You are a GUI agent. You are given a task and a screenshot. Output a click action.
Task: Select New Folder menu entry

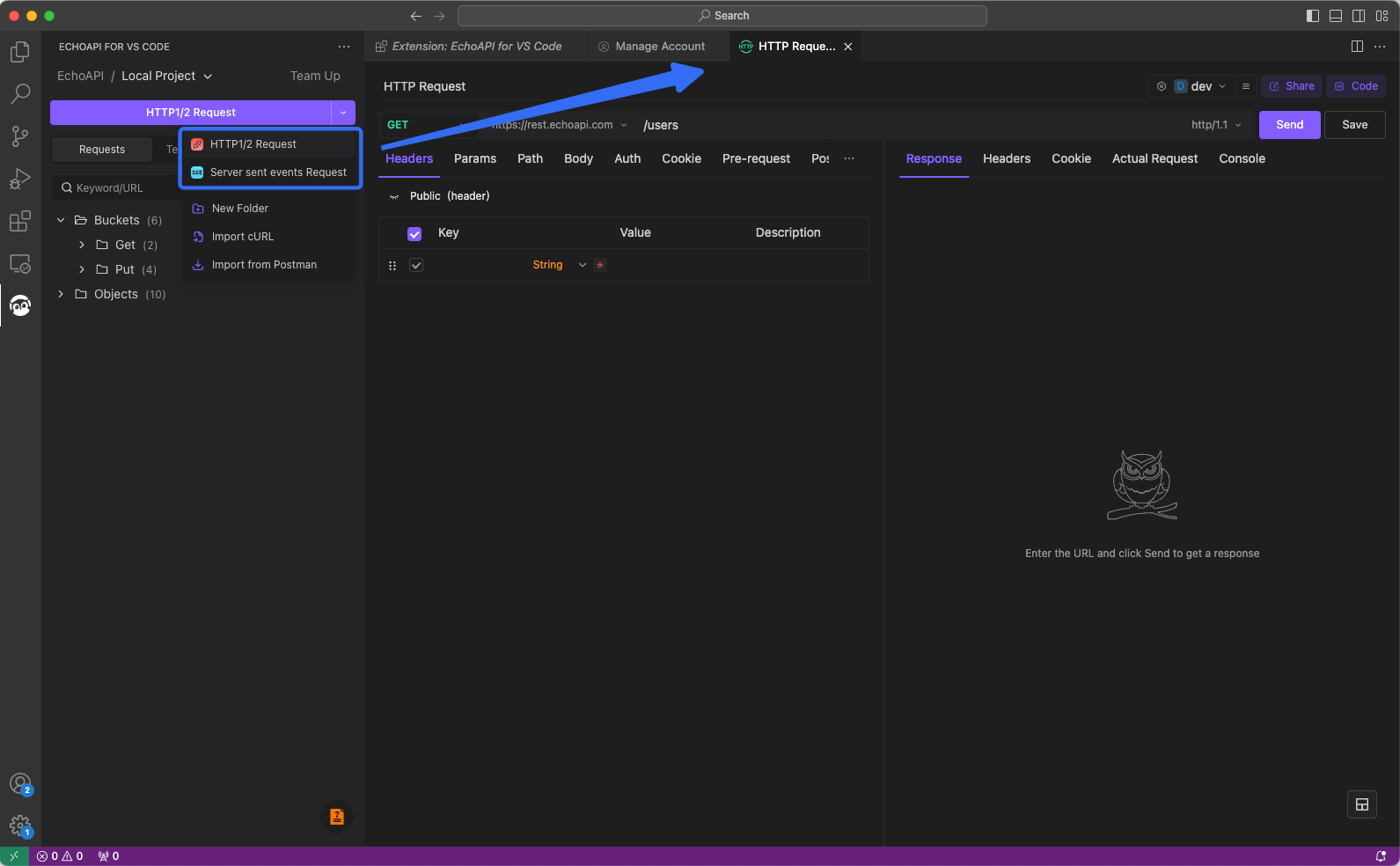click(x=268, y=209)
